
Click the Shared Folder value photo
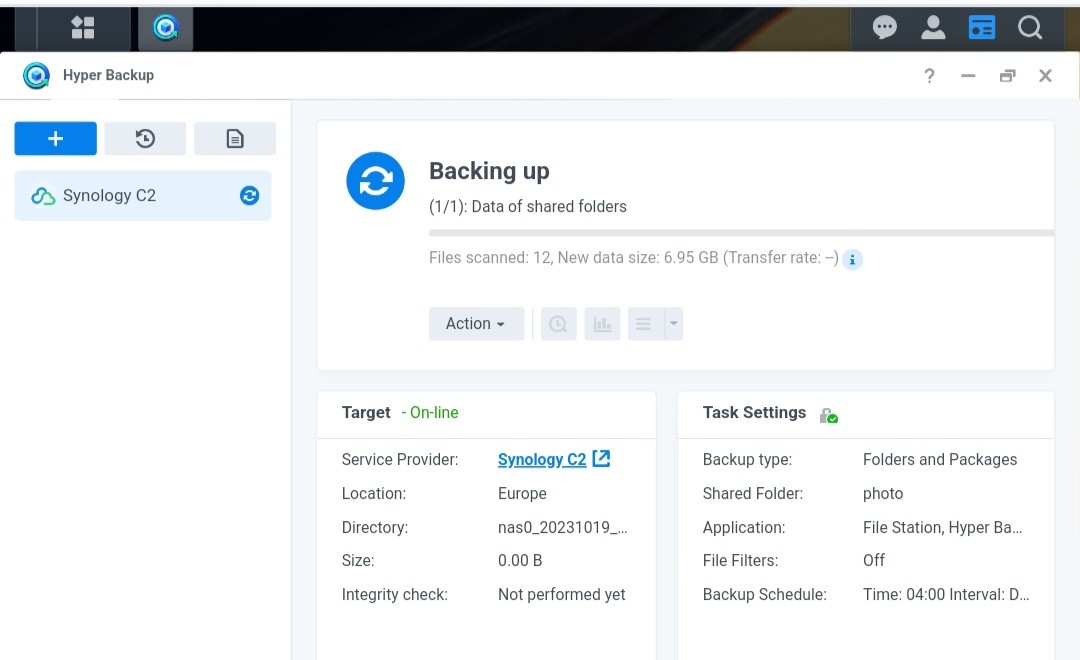tap(883, 494)
